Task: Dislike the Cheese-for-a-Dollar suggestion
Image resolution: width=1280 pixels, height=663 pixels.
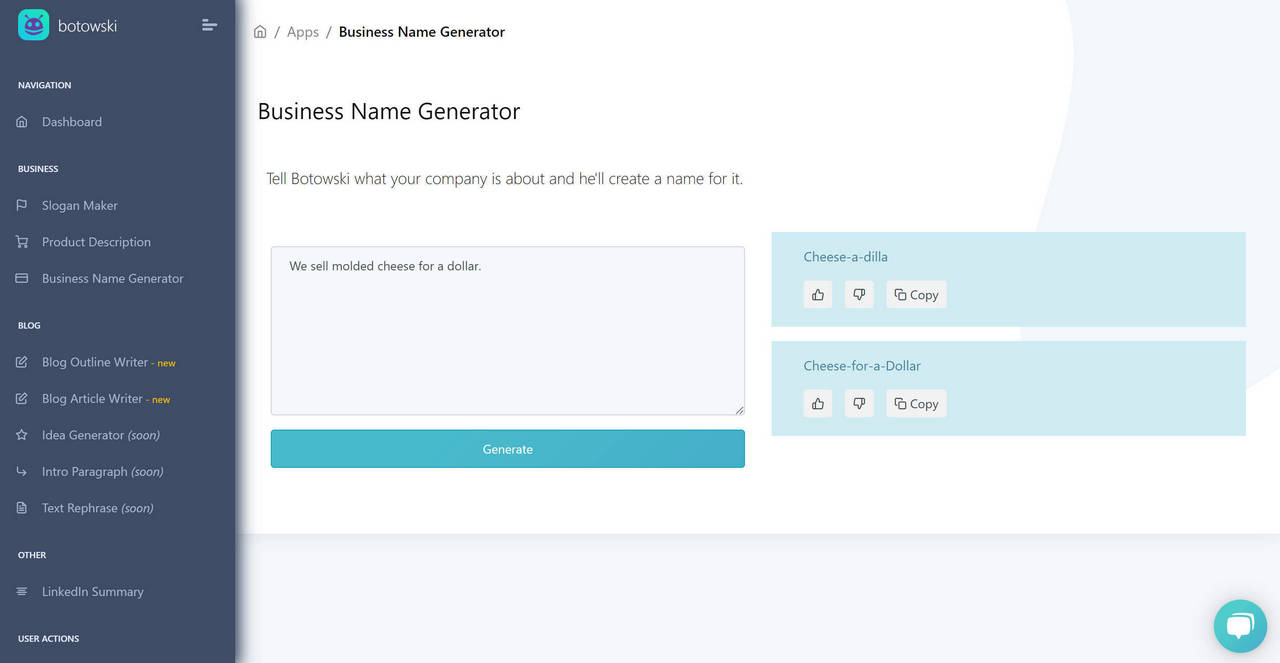Action: click(x=859, y=404)
